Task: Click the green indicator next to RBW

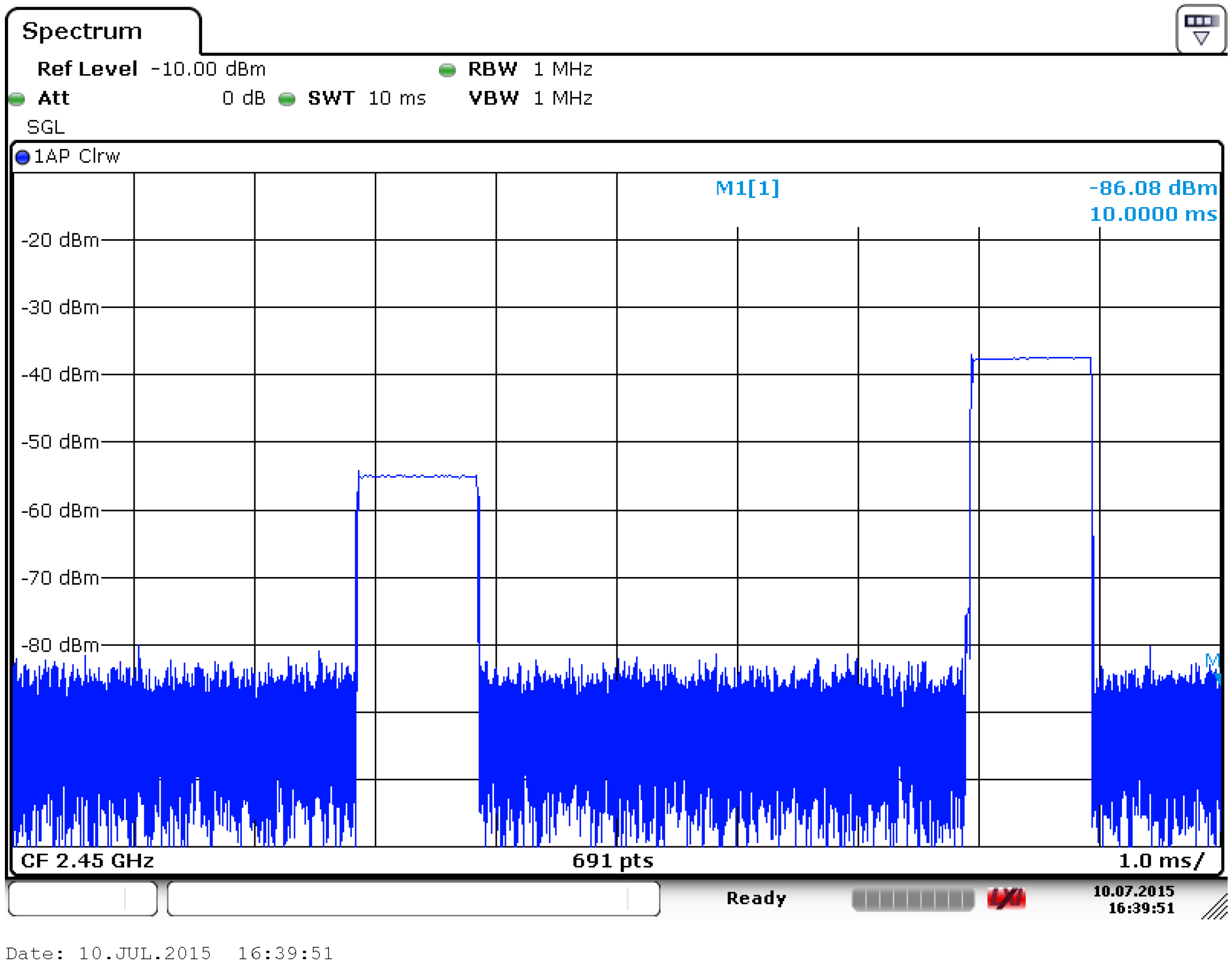Action: click(x=447, y=70)
